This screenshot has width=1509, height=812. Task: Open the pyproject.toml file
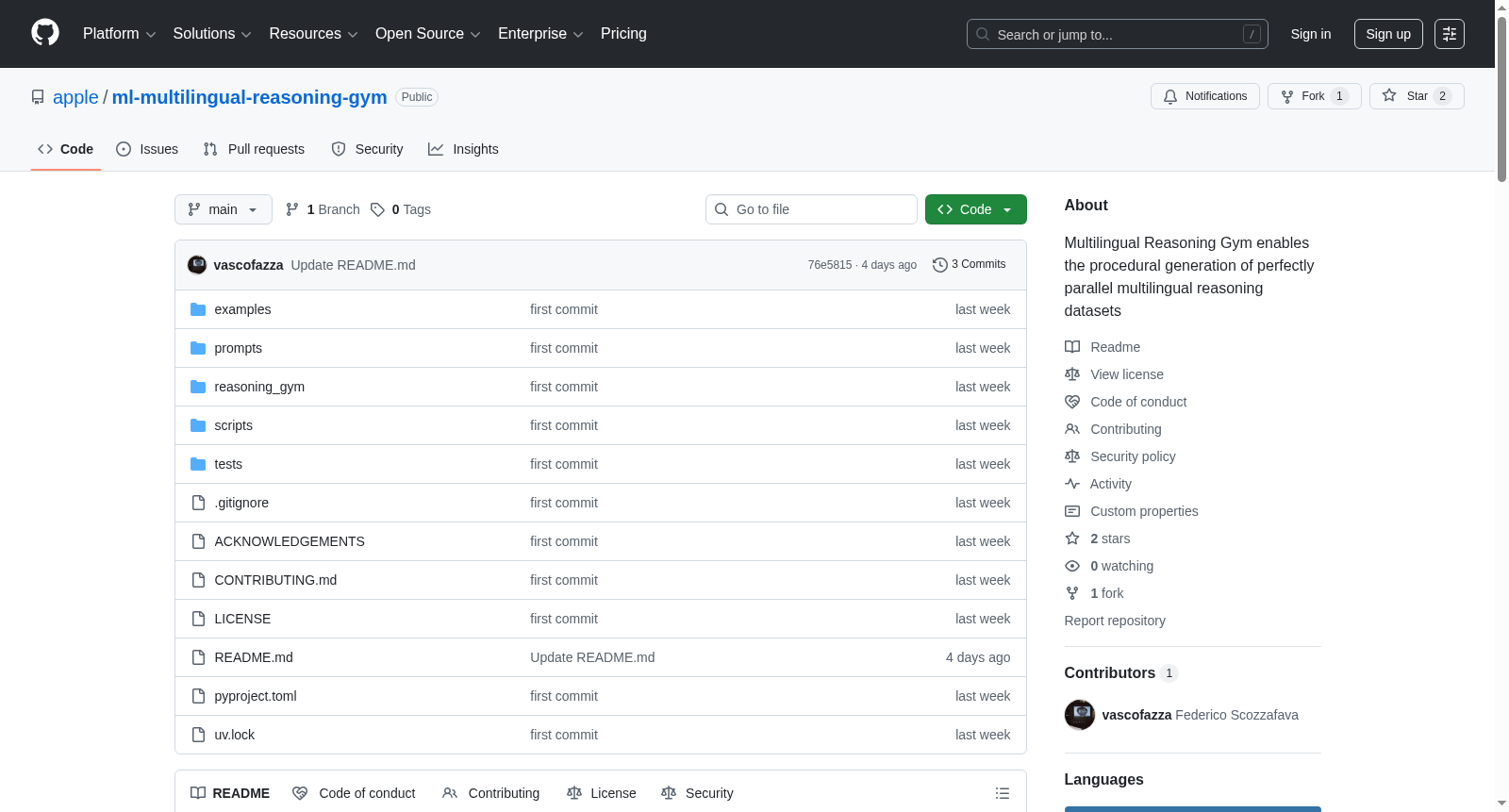[x=256, y=696]
